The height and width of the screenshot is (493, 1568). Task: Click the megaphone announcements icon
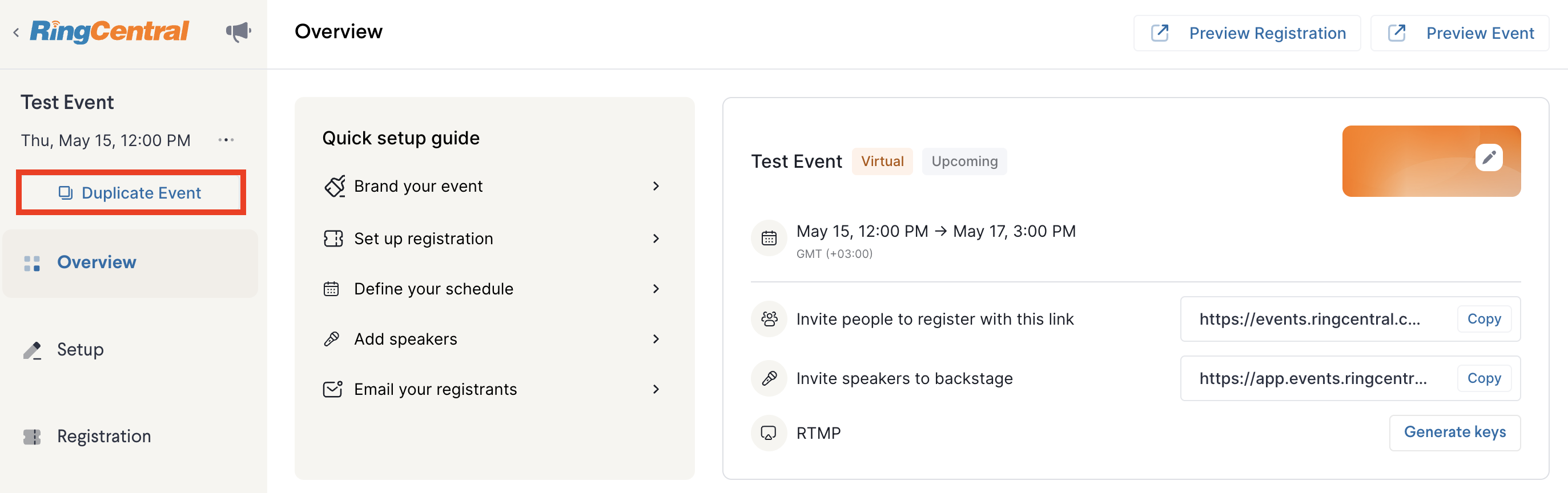click(239, 31)
